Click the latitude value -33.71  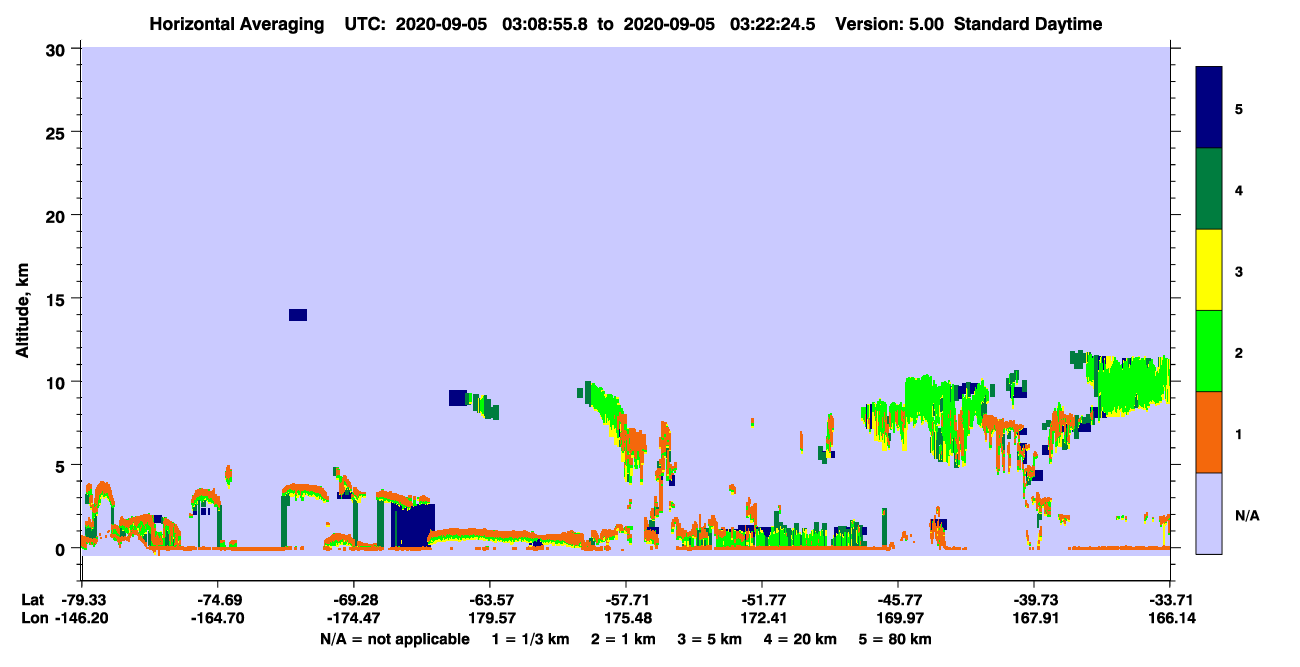coord(1169,600)
